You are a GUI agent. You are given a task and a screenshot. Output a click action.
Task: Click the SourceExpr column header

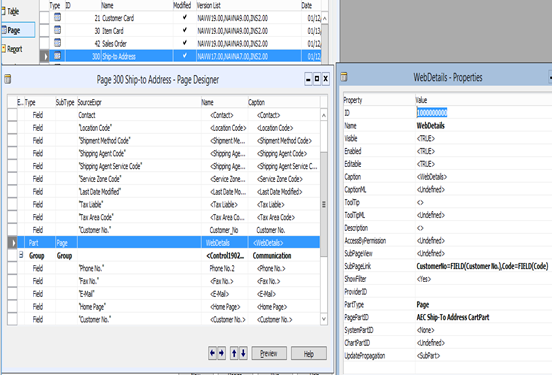pos(89,102)
